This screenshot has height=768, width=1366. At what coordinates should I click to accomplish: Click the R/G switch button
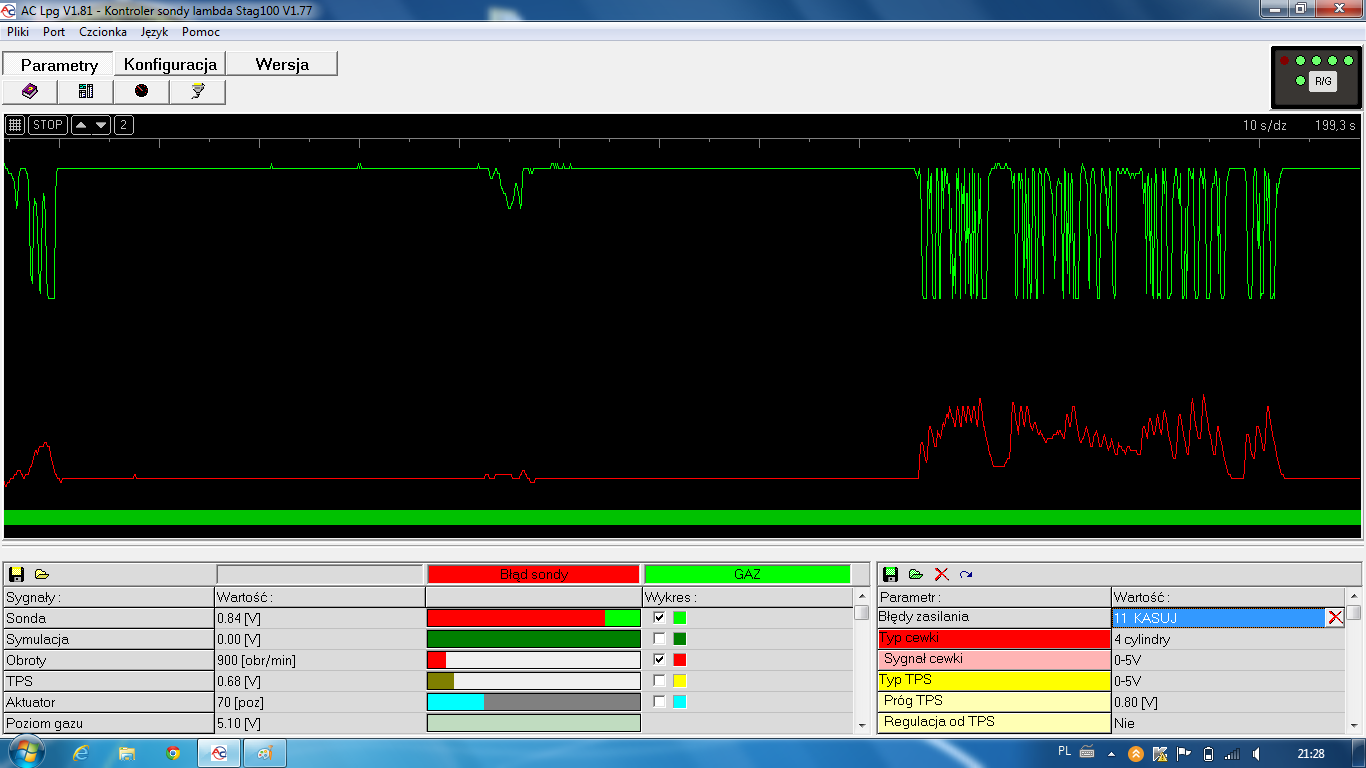pos(1323,81)
